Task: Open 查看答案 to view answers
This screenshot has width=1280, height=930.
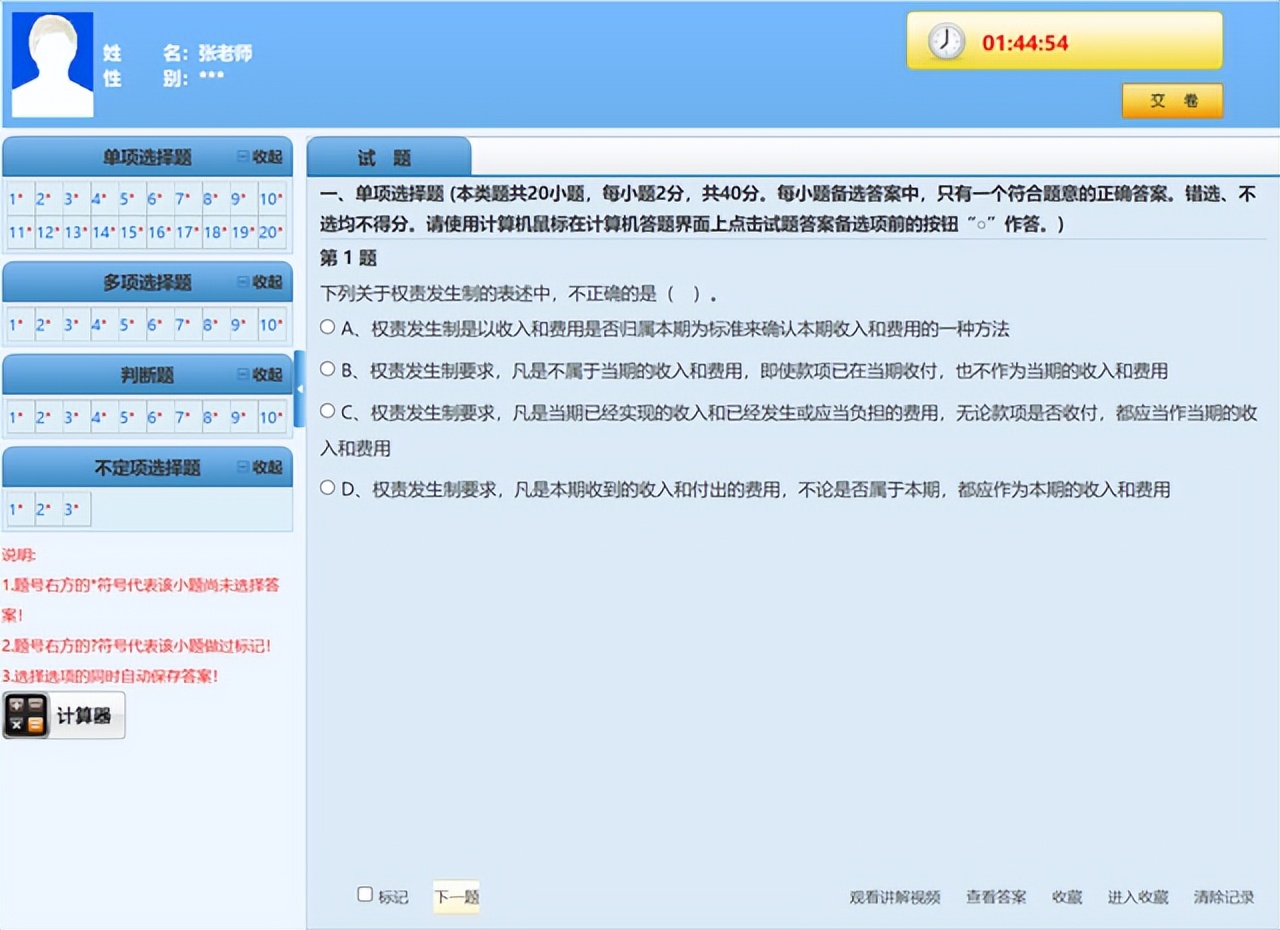Action: [x=995, y=897]
